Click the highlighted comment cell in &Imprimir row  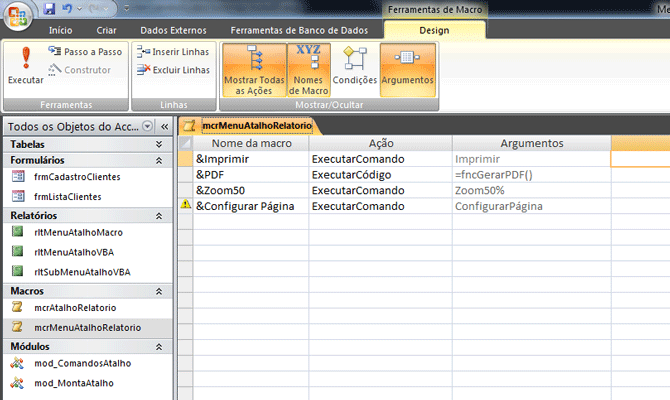click(641, 159)
